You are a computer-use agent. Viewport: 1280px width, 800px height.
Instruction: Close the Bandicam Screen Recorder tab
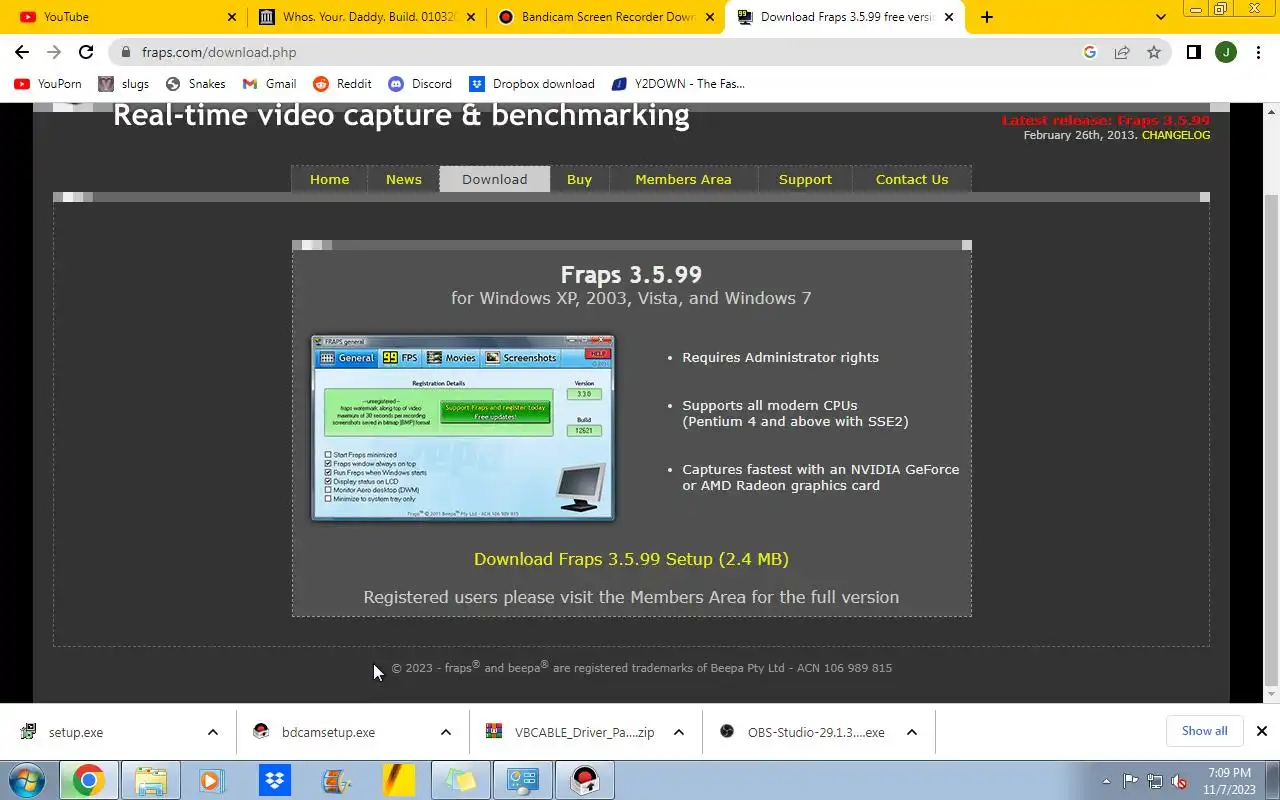click(x=710, y=17)
